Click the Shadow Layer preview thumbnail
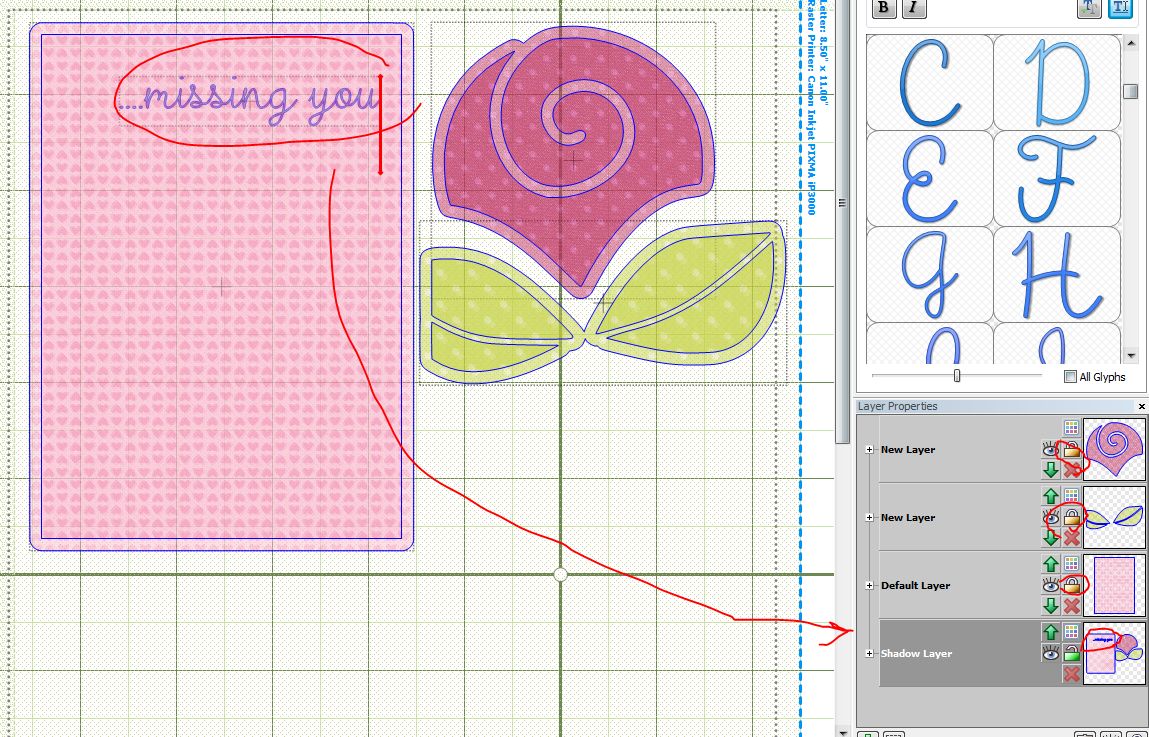The width and height of the screenshot is (1149, 737). coord(1113,654)
